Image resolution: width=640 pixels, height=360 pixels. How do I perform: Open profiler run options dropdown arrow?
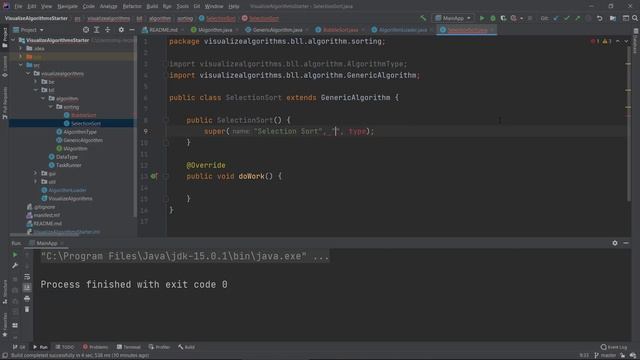pyautogui.click(x=522, y=18)
